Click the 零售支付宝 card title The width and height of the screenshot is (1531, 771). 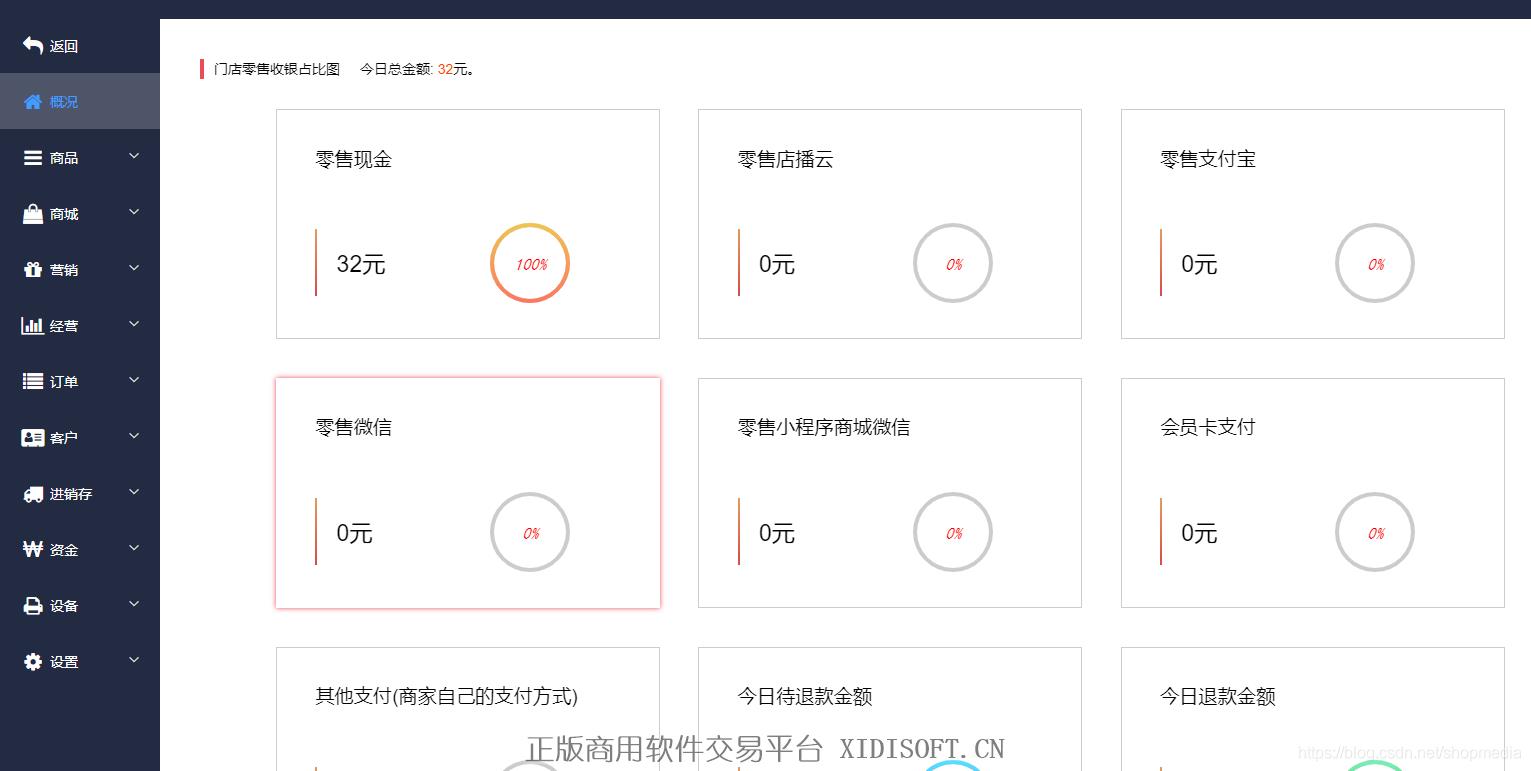point(1207,159)
